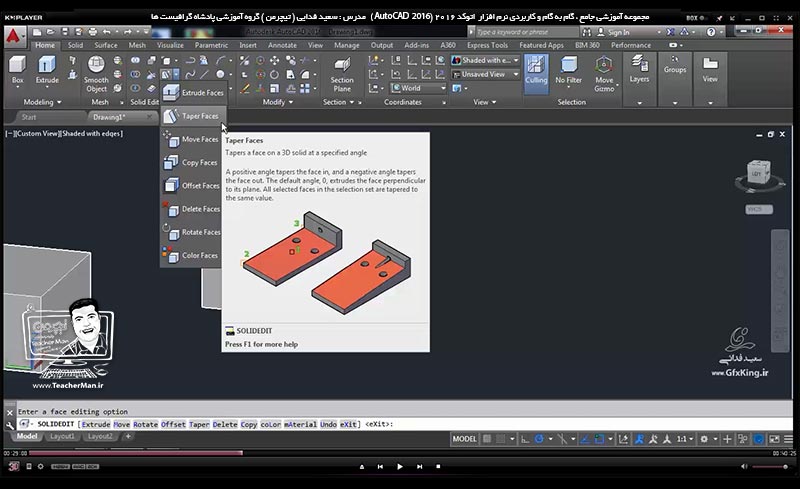Toggle ortho mode in status bar
Screen dimensions: 800x489
525,439
